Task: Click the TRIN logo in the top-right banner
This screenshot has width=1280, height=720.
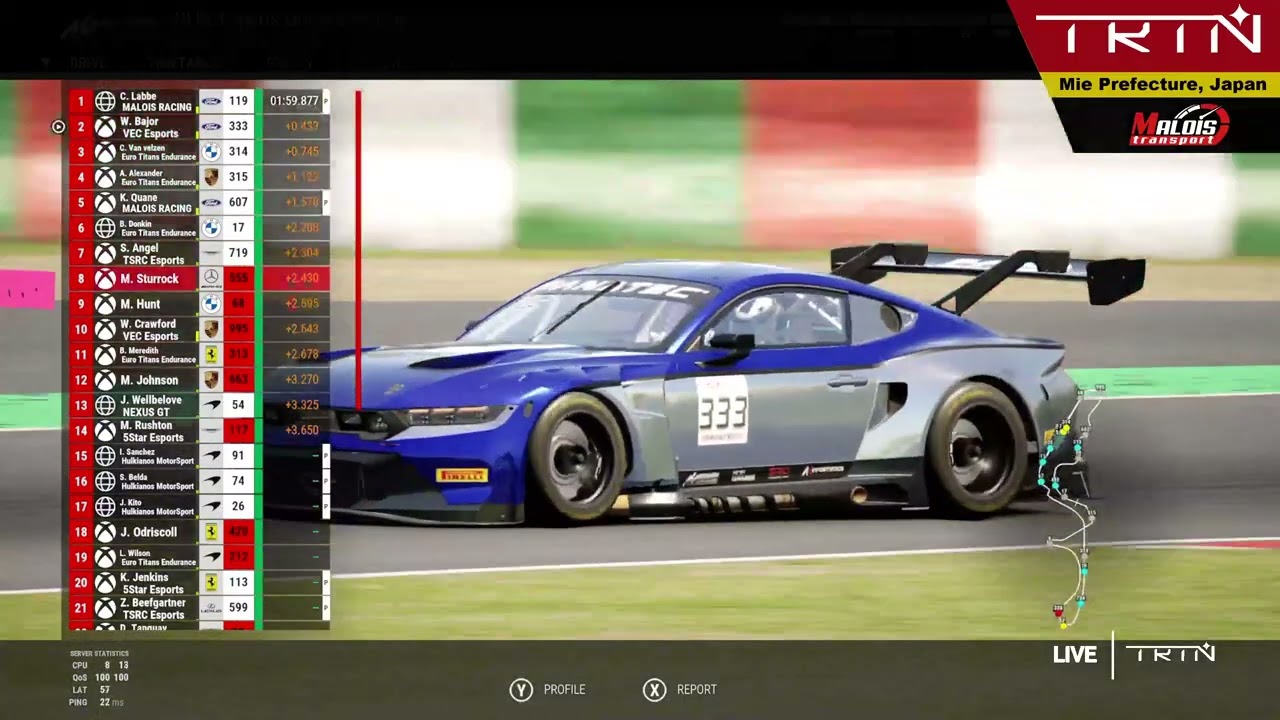Action: pos(1148,33)
